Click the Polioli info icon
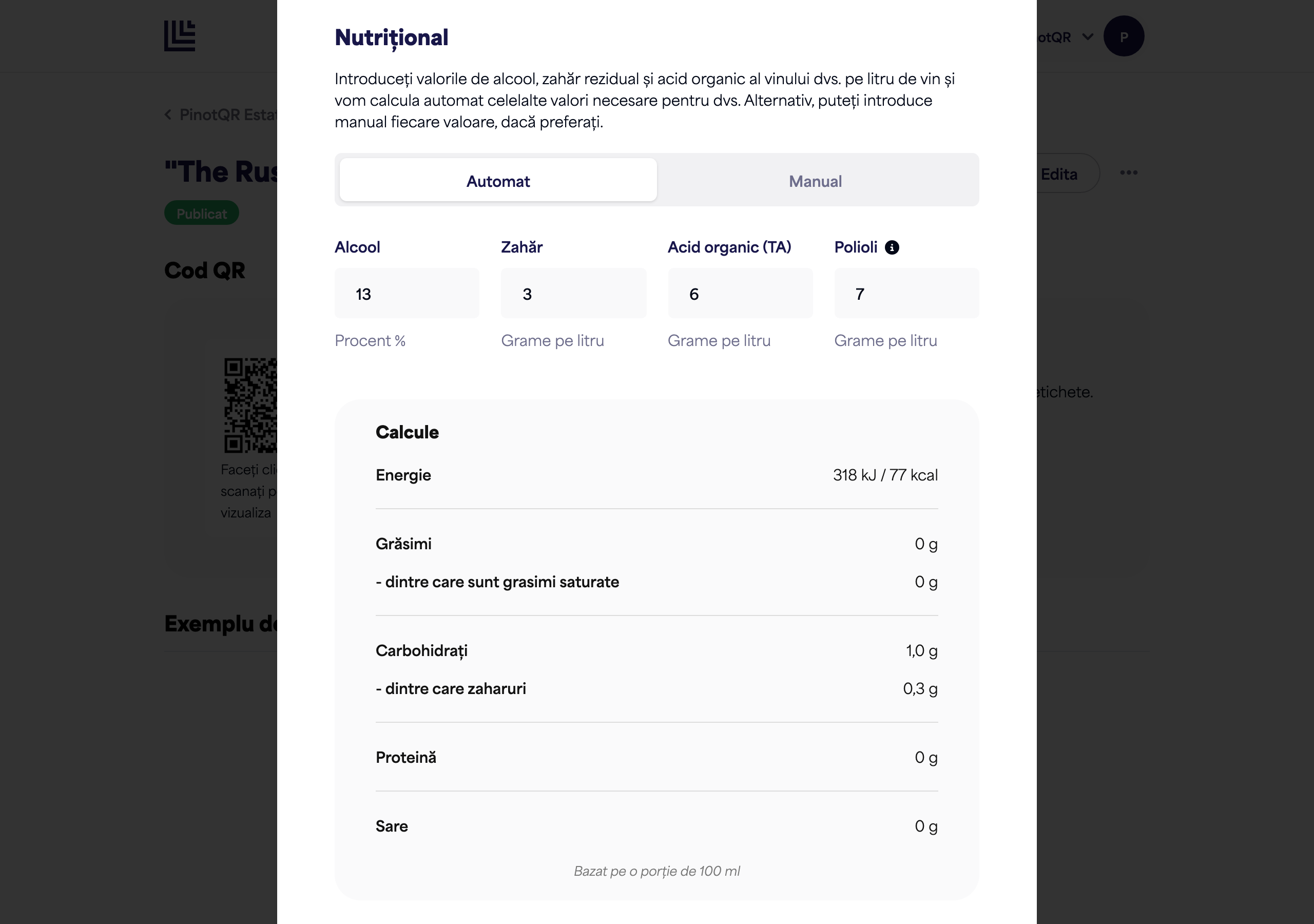 point(892,247)
